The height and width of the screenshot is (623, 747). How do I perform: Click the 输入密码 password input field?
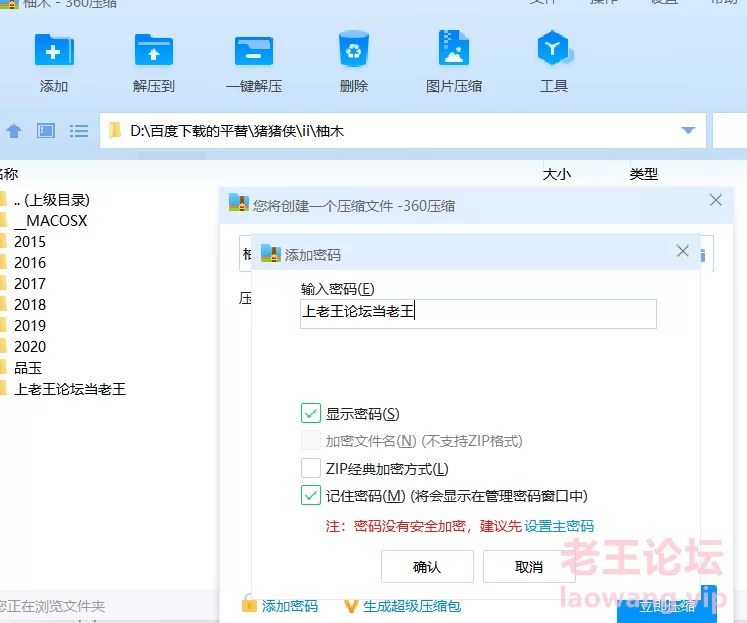tap(478, 314)
